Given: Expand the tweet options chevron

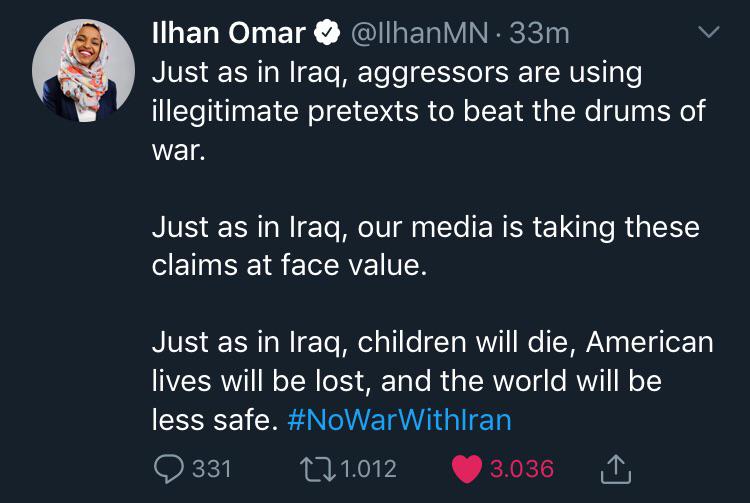Looking at the screenshot, I should tap(708, 34).
